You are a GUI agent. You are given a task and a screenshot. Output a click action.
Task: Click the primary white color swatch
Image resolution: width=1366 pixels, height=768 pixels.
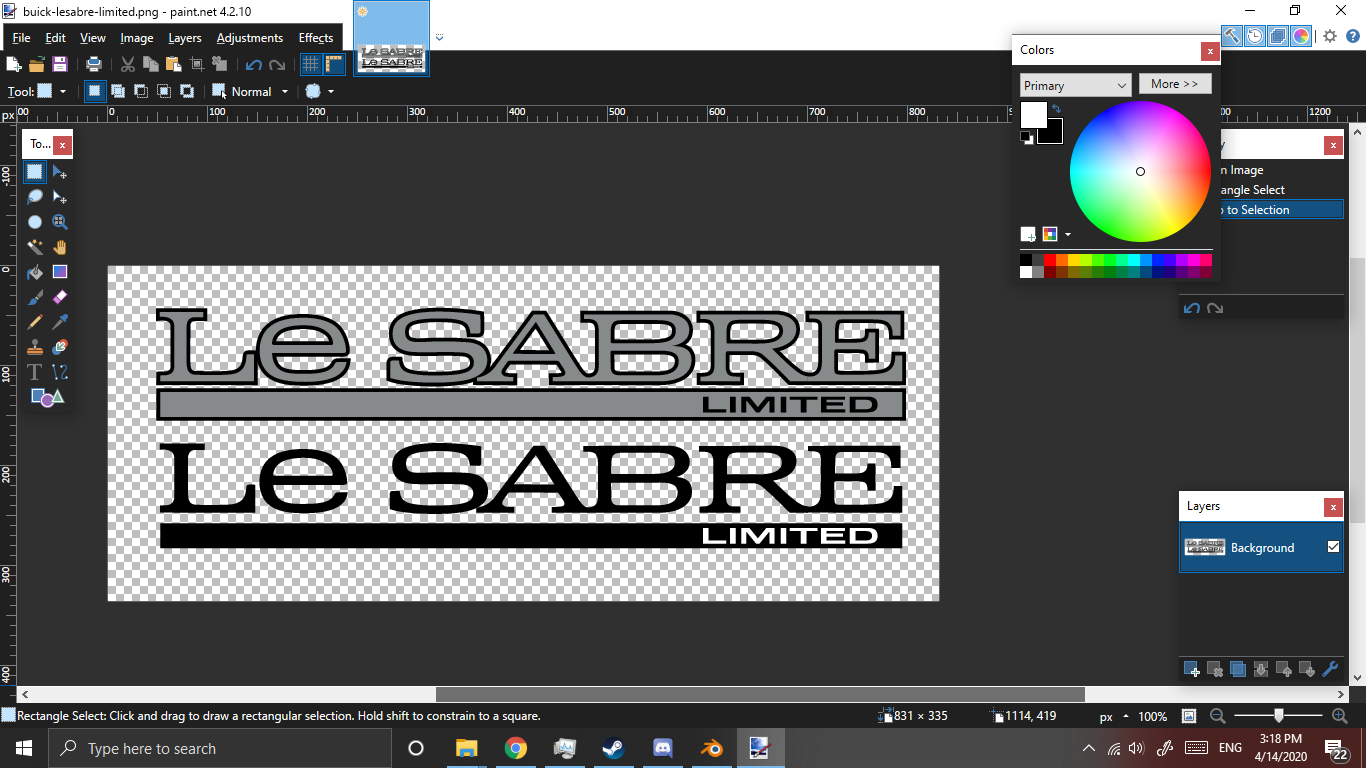(1033, 114)
